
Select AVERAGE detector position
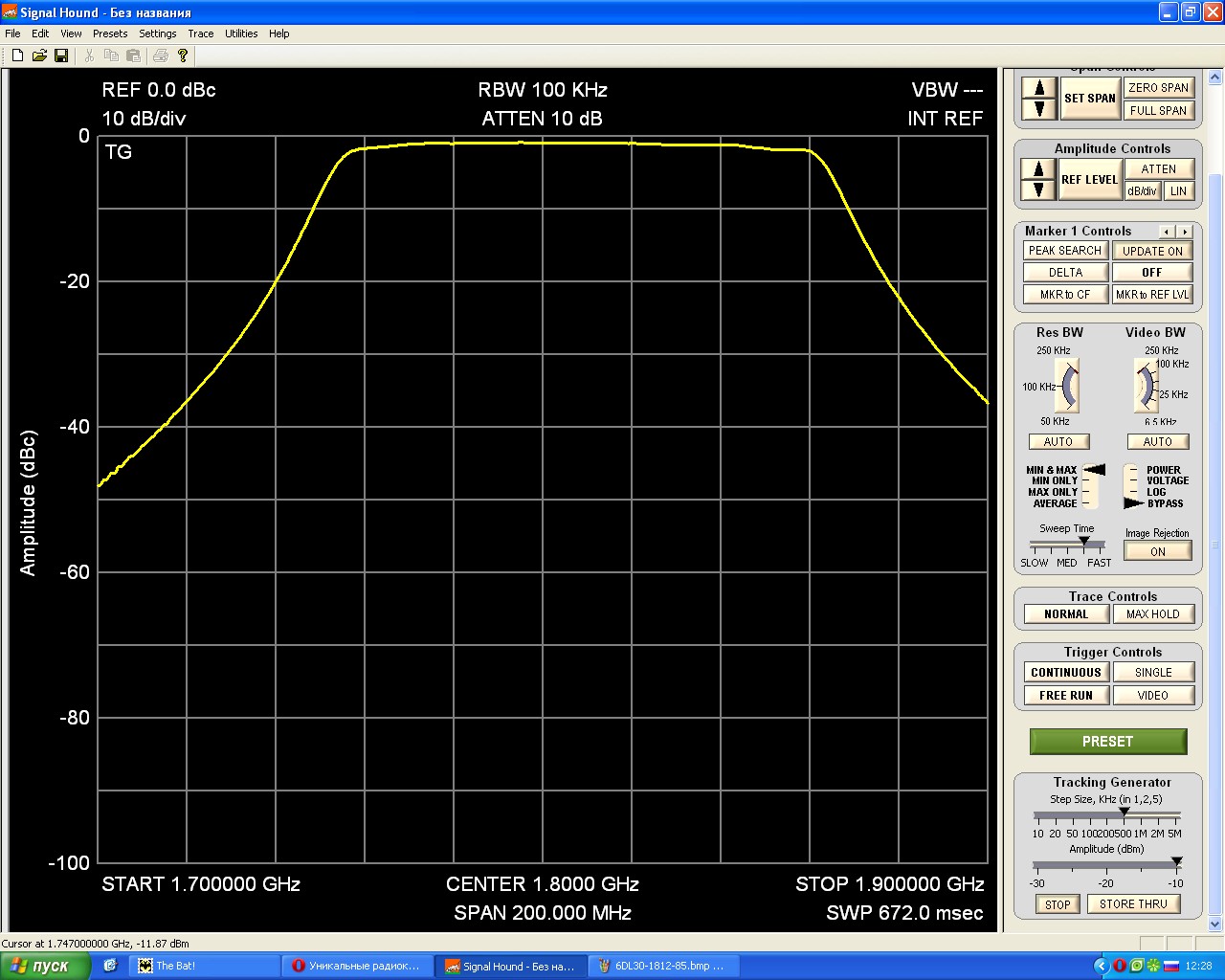pos(1055,503)
